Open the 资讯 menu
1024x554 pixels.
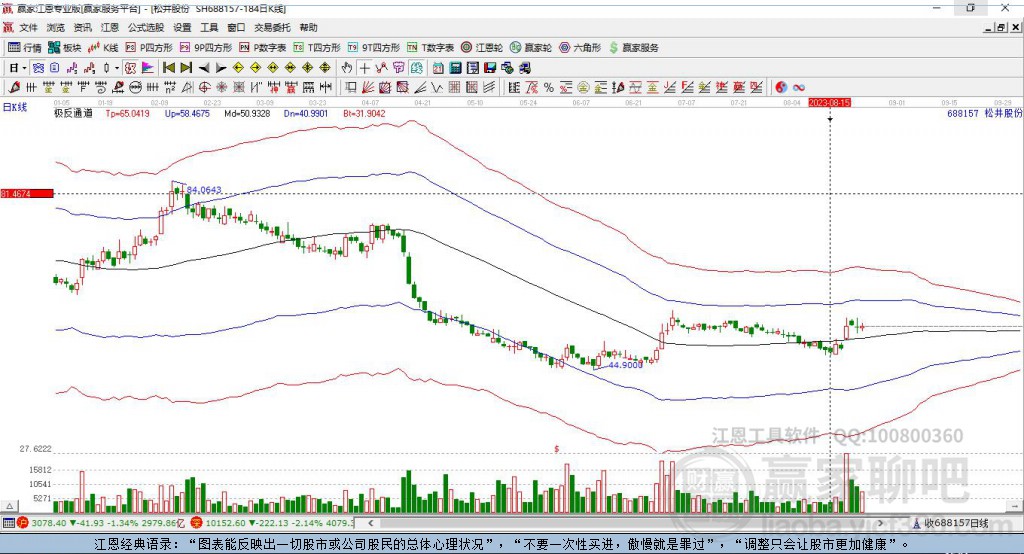click(82, 27)
